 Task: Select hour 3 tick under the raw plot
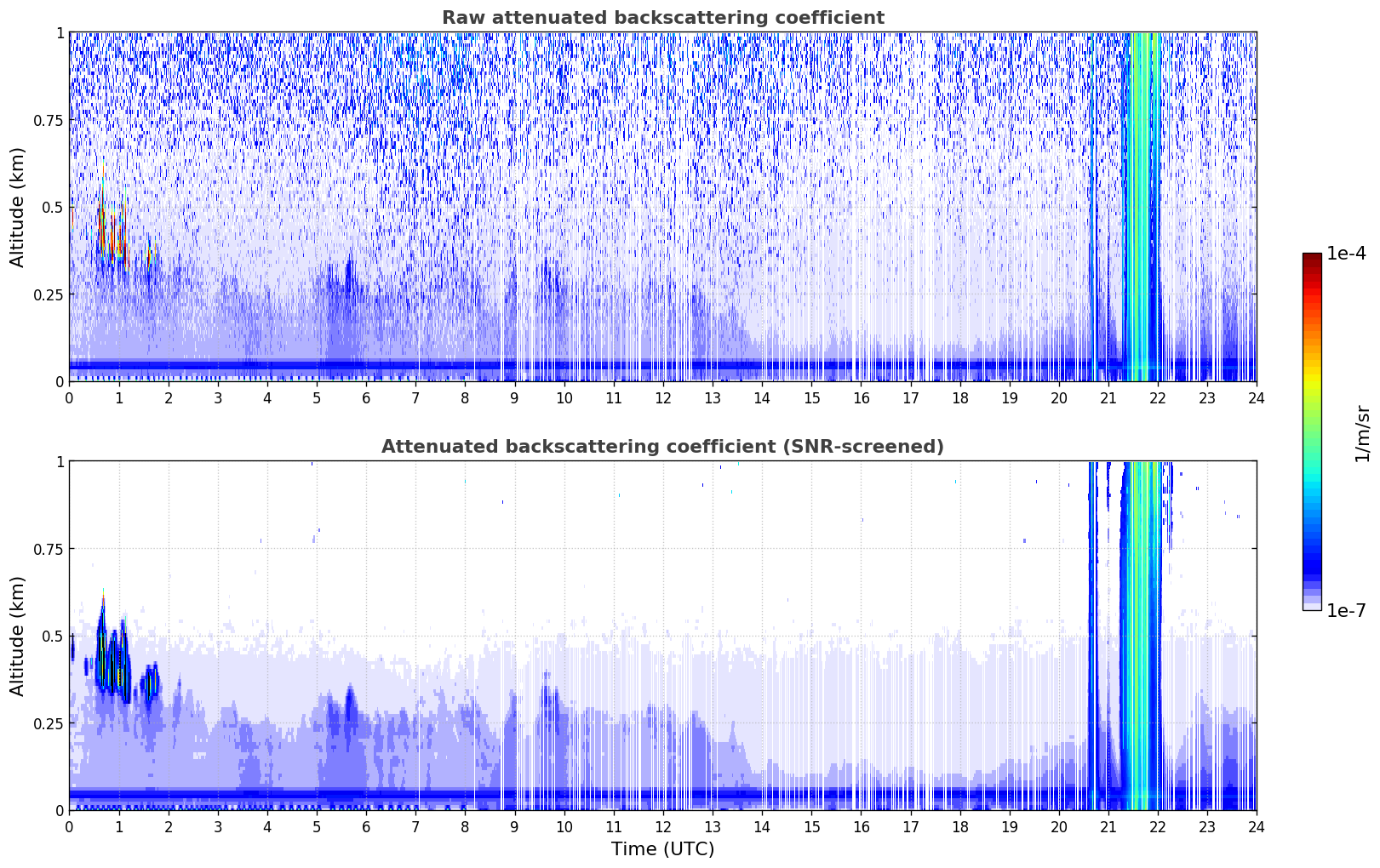(x=218, y=397)
